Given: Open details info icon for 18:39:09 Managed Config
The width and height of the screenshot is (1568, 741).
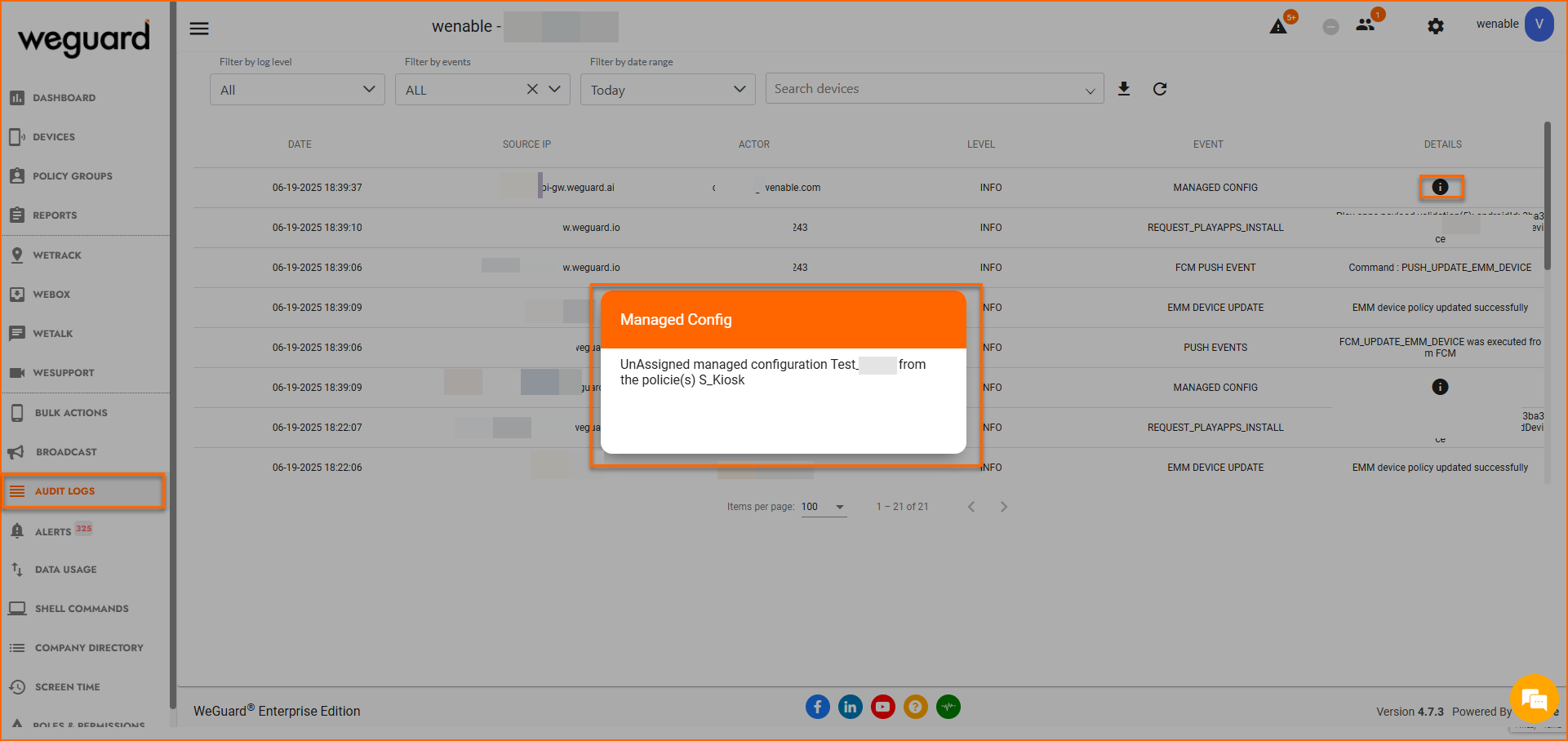Looking at the screenshot, I should (1441, 387).
